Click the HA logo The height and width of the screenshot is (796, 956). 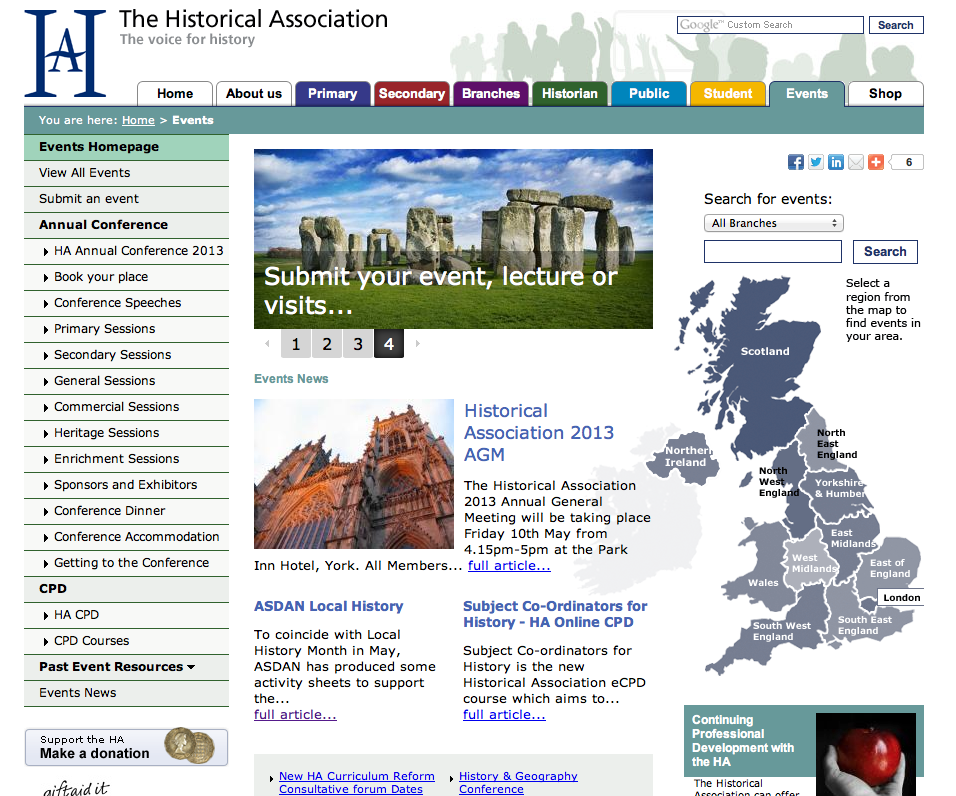65,53
